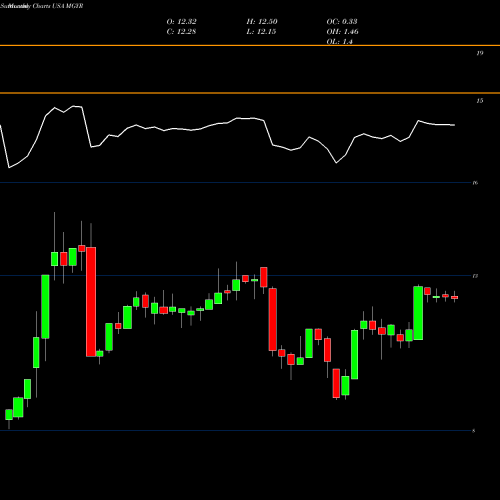Click the low price value 12.15

pos(267,32)
